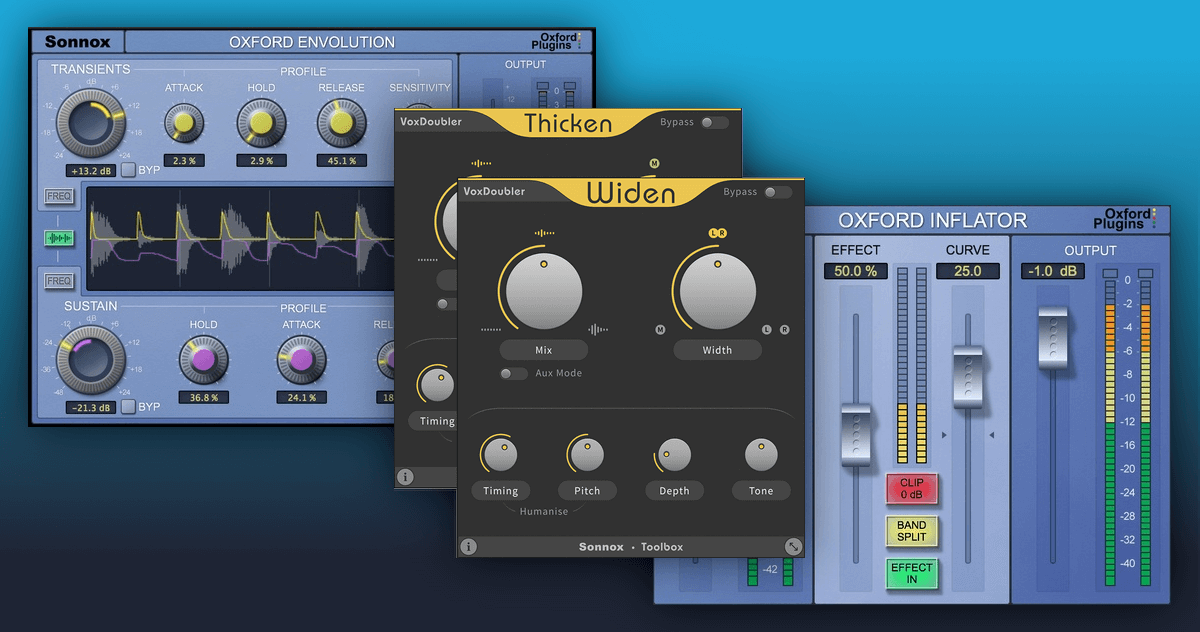Click the green waveform display button in Envolution
The width and height of the screenshot is (1200, 632).
pos(60,238)
